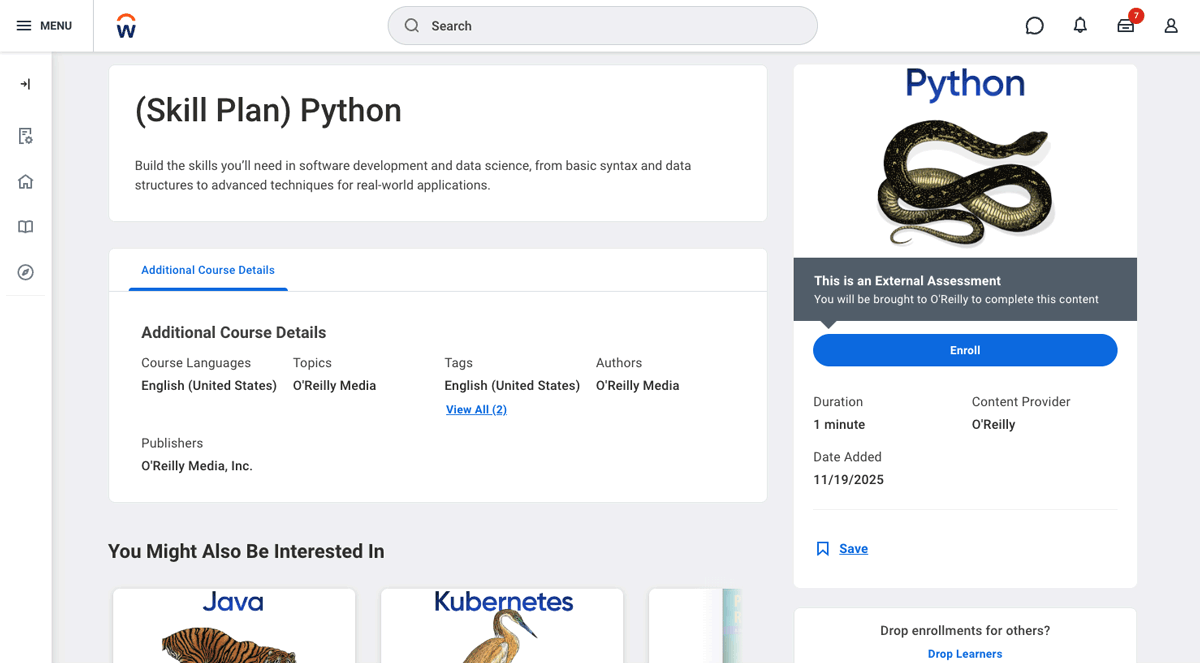Open the chat assistant icon
Screen dimensions: 1200x663
tap(1035, 26)
